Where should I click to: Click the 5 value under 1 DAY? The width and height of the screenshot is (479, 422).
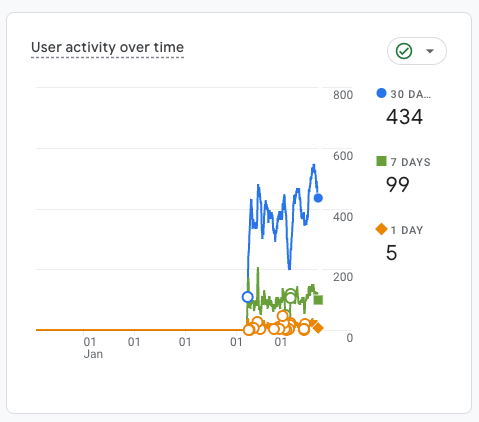click(x=391, y=253)
